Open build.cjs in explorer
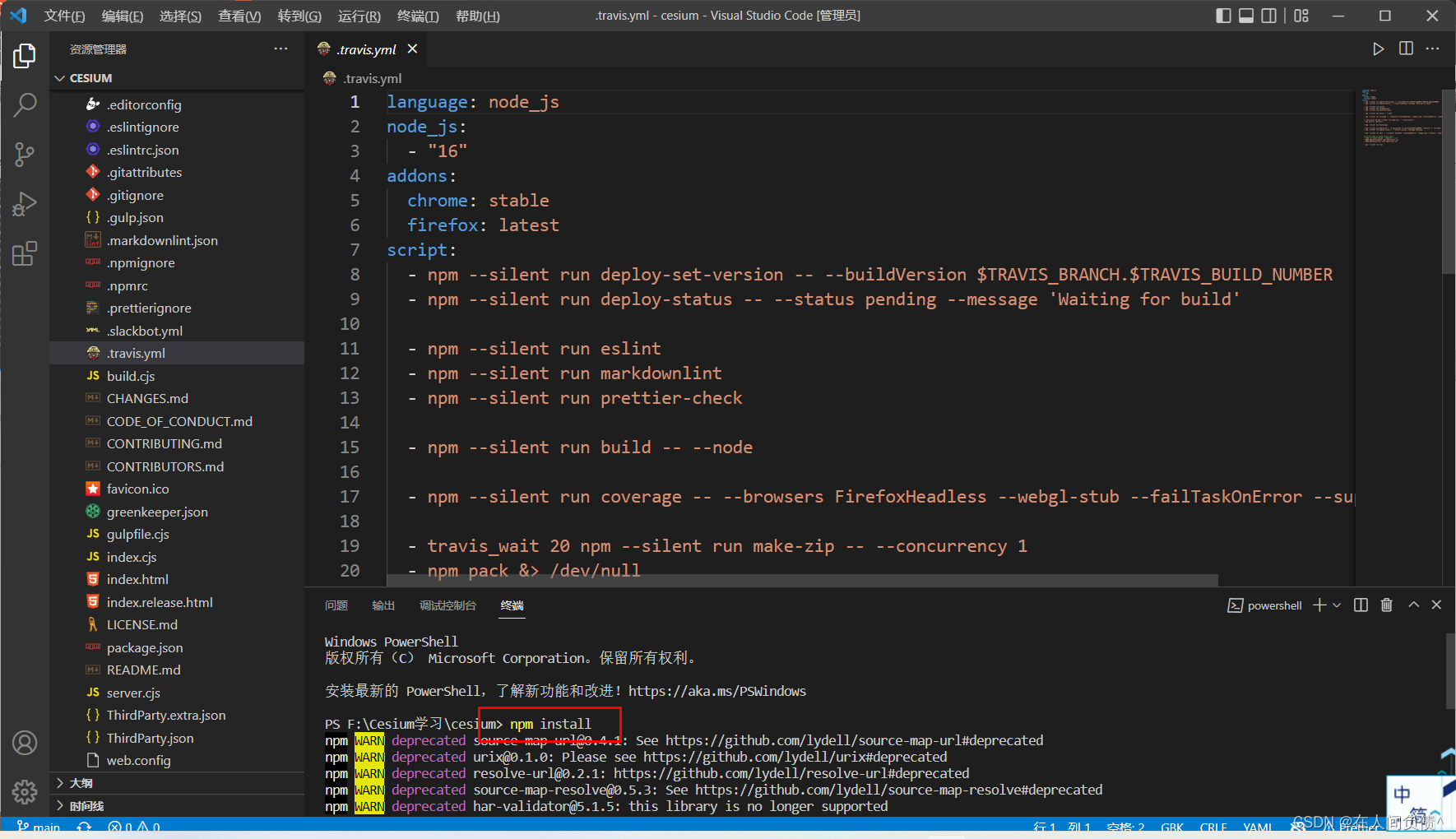Viewport: 1456px width, 839px height. [176, 376]
